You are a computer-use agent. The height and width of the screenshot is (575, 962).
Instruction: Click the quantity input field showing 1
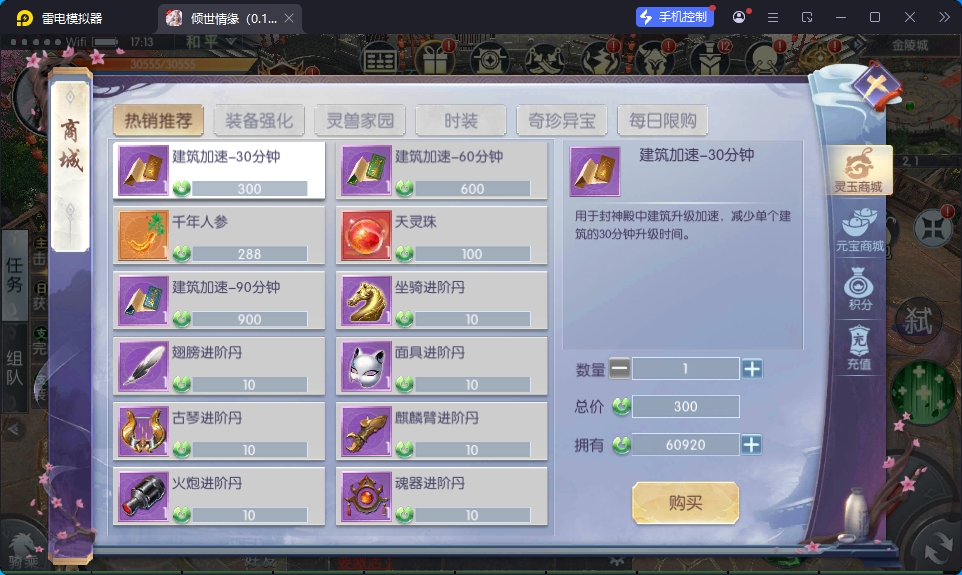(x=685, y=369)
